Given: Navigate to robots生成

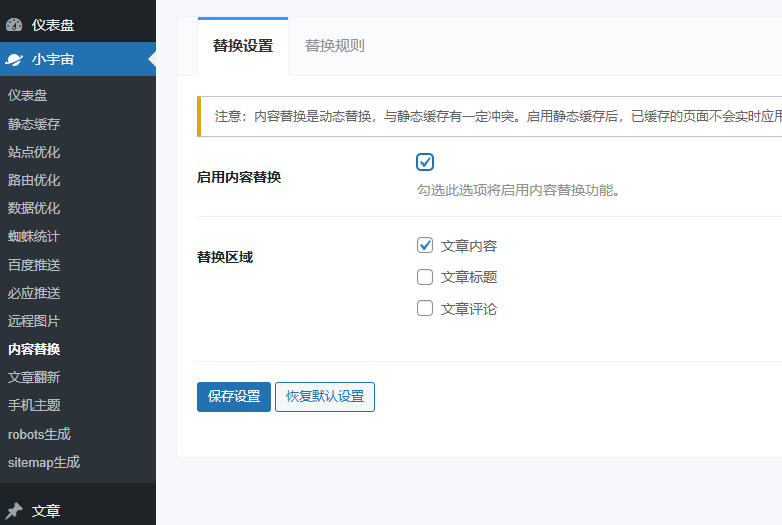Looking at the screenshot, I should pos(39,434).
